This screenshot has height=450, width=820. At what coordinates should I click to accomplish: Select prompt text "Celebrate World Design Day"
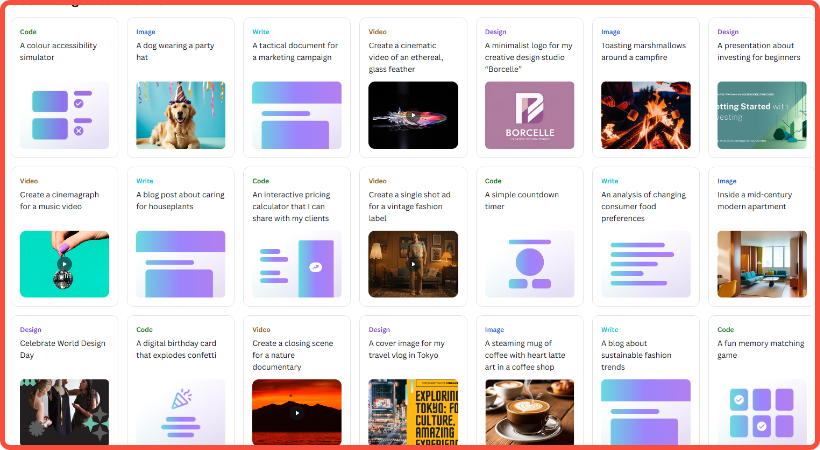[x=63, y=349]
